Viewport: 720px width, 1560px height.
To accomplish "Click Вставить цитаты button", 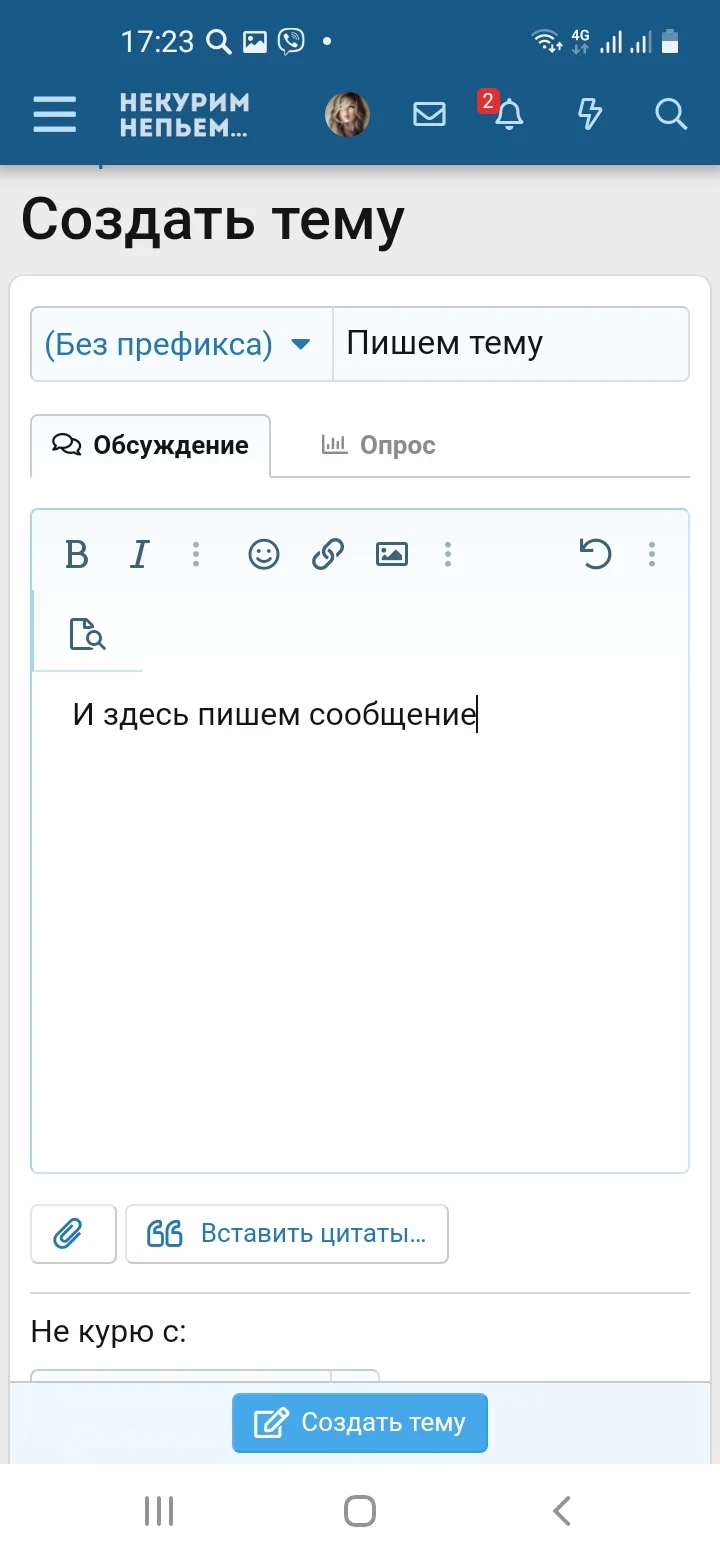I will pyautogui.click(x=286, y=1233).
